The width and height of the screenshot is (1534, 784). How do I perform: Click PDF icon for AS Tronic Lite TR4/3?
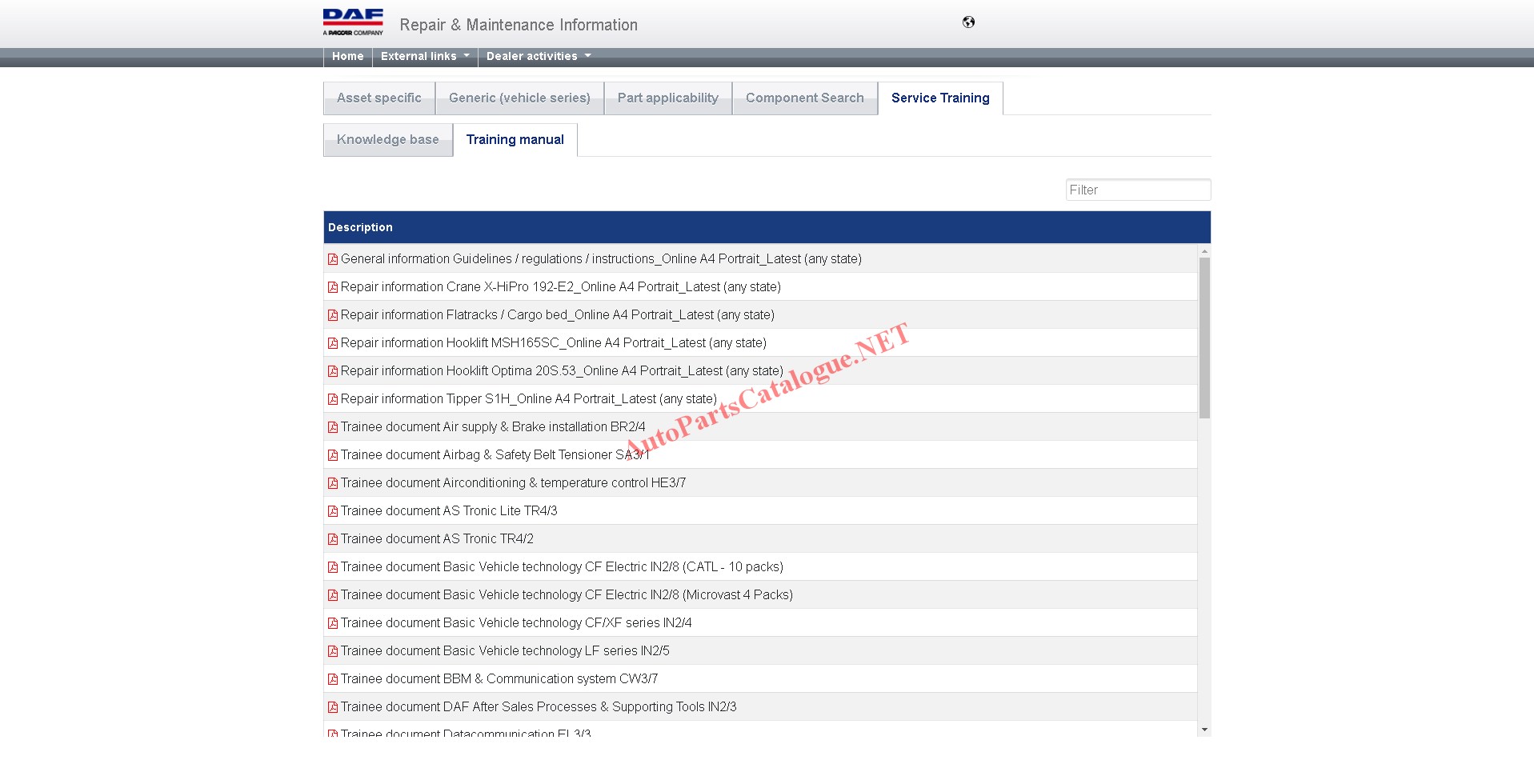click(x=333, y=511)
